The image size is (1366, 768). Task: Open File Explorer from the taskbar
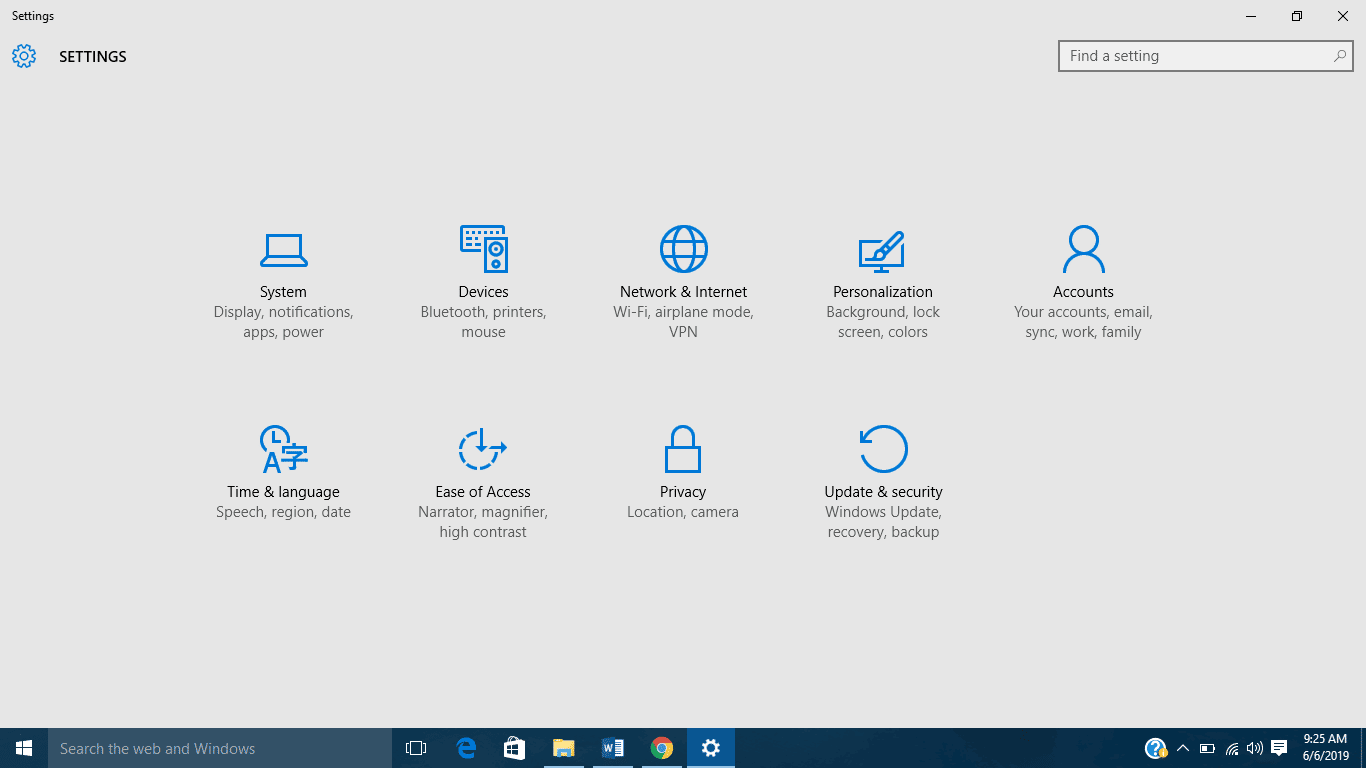[x=564, y=748]
